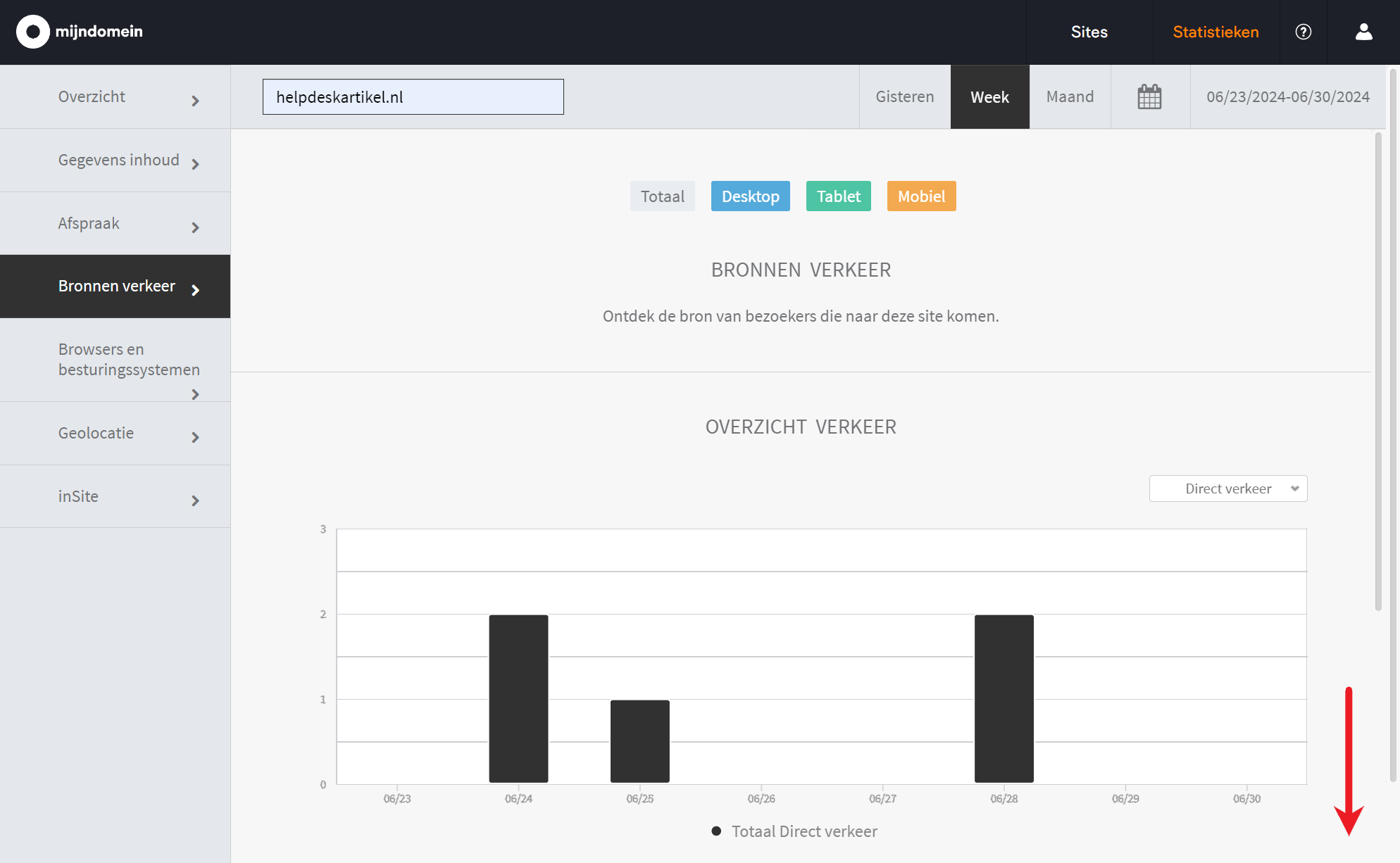Click the Geolocatie chevron arrow
Screen dimensions: 1400x863
pos(195,437)
